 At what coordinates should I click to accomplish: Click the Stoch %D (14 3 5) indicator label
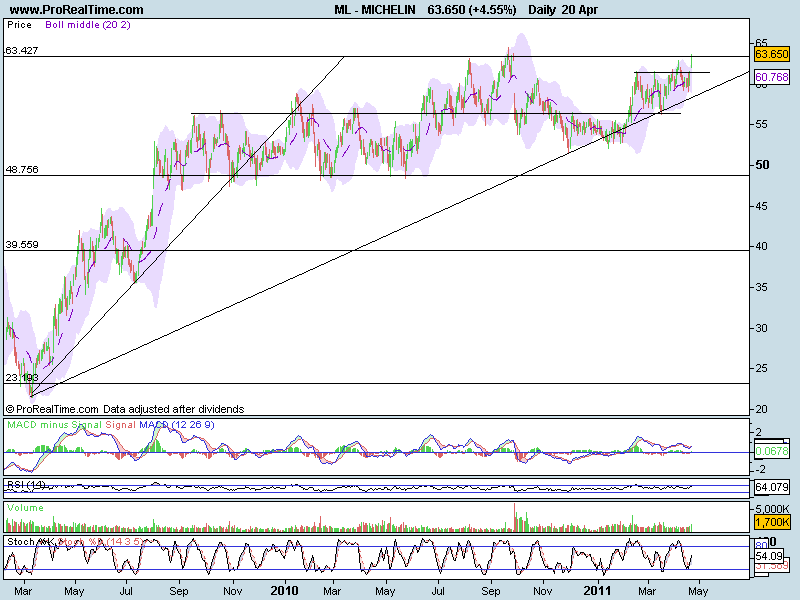[101, 541]
